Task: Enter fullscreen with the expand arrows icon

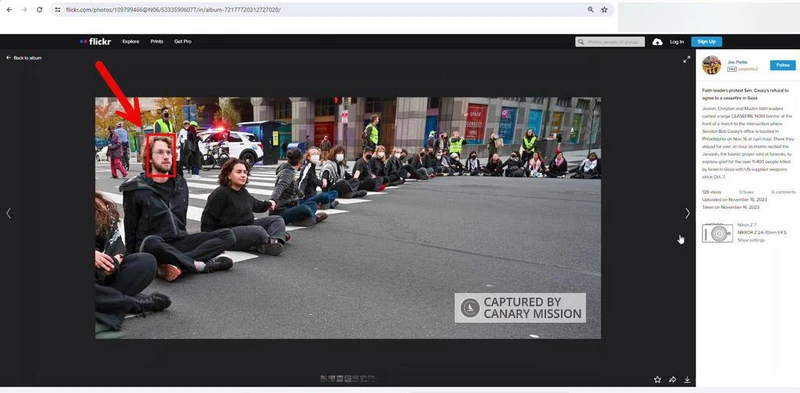Action: tap(687, 59)
